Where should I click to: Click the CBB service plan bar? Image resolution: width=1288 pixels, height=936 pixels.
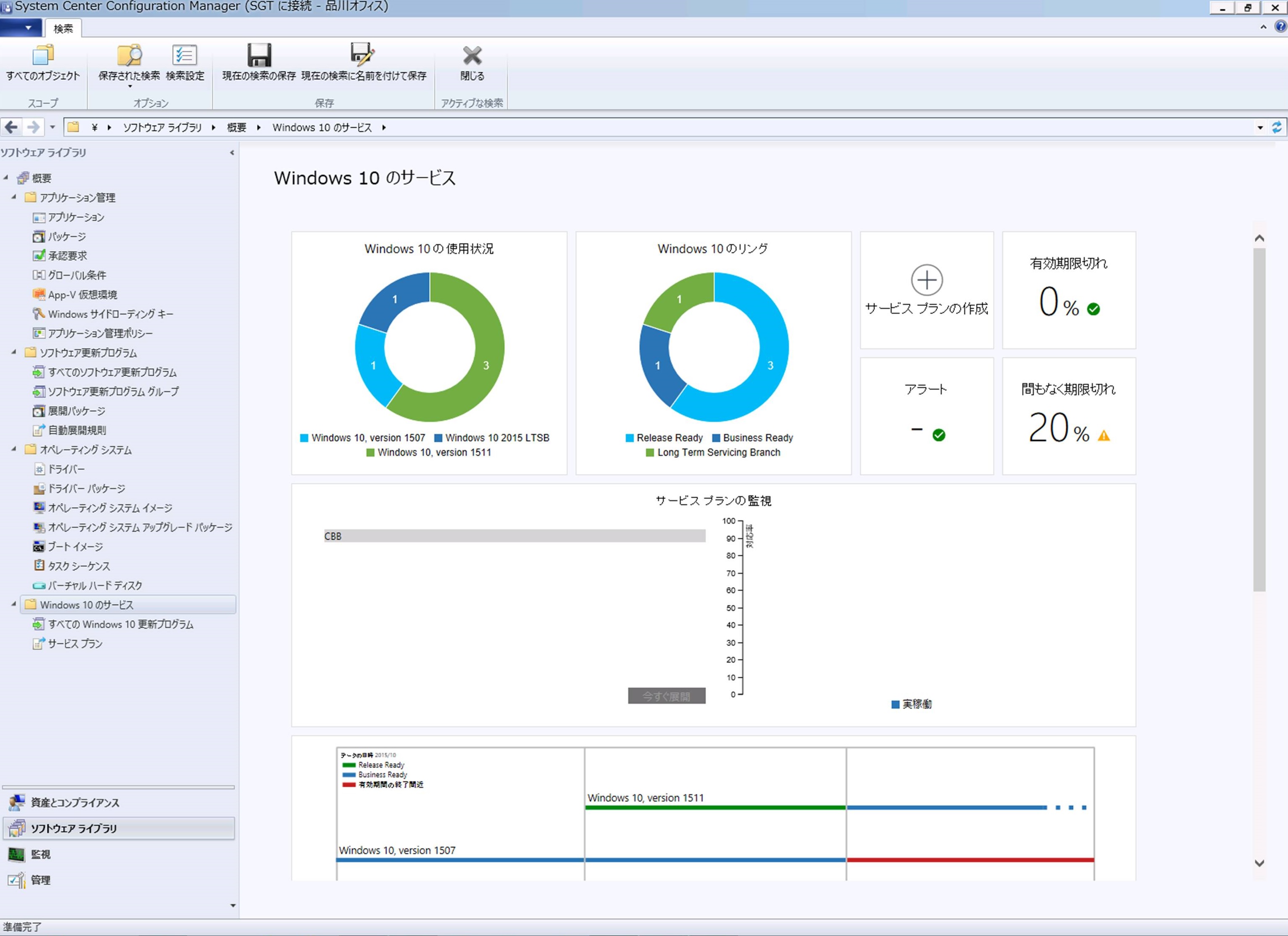tap(515, 535)
